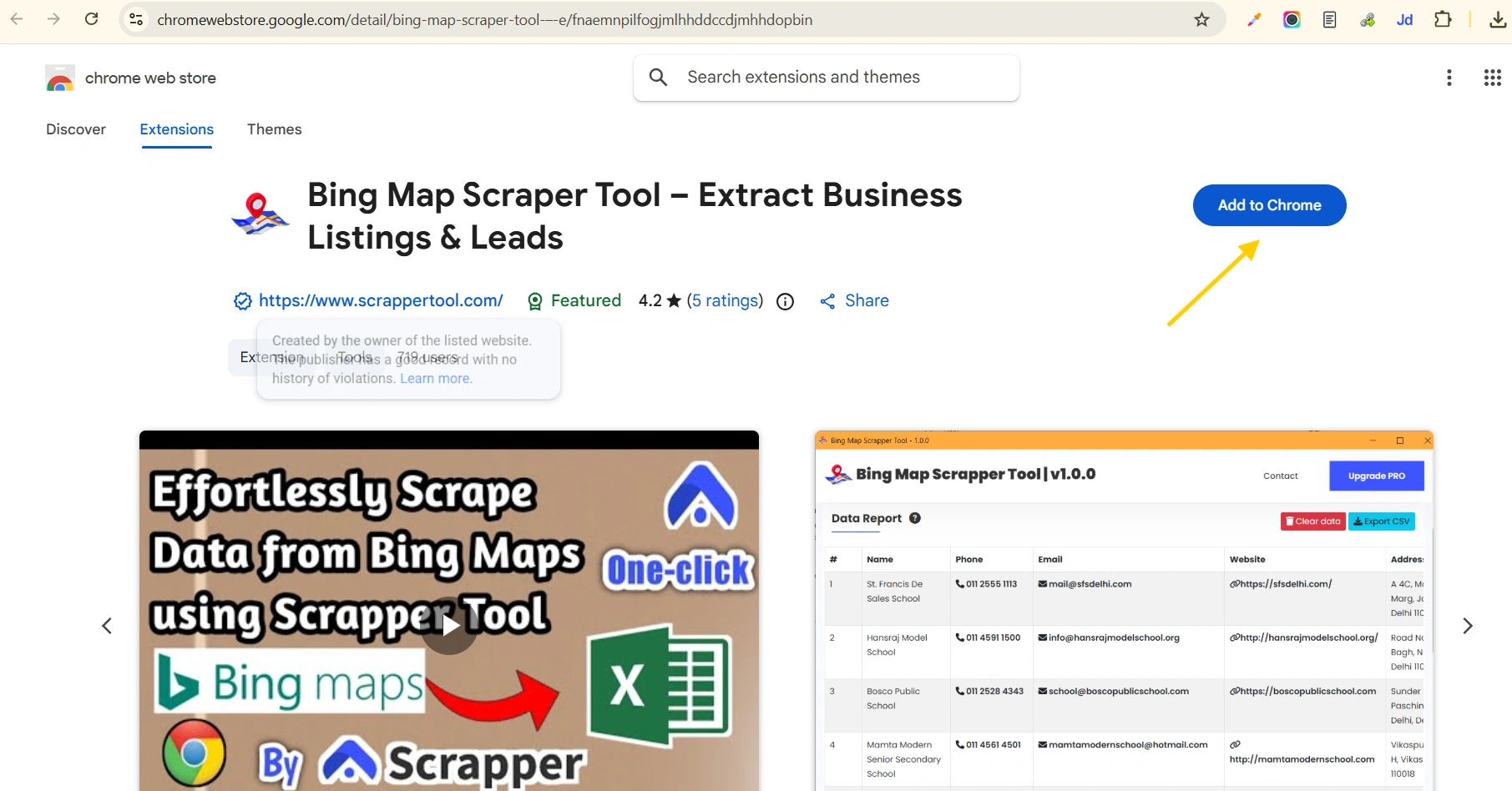Viewport: 1512px width, 791px height.
Task: Click the 4.2 star rating text
Action: [x=660, y=300]
